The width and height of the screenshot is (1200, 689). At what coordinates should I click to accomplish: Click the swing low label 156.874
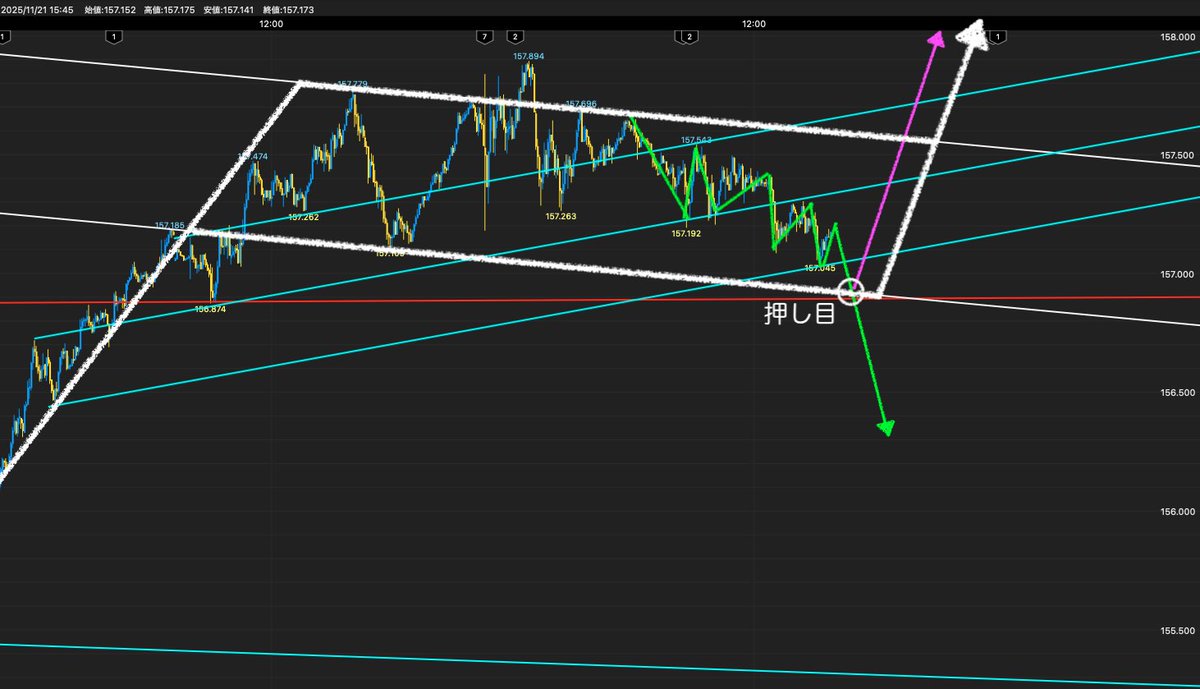coord(209,310)
